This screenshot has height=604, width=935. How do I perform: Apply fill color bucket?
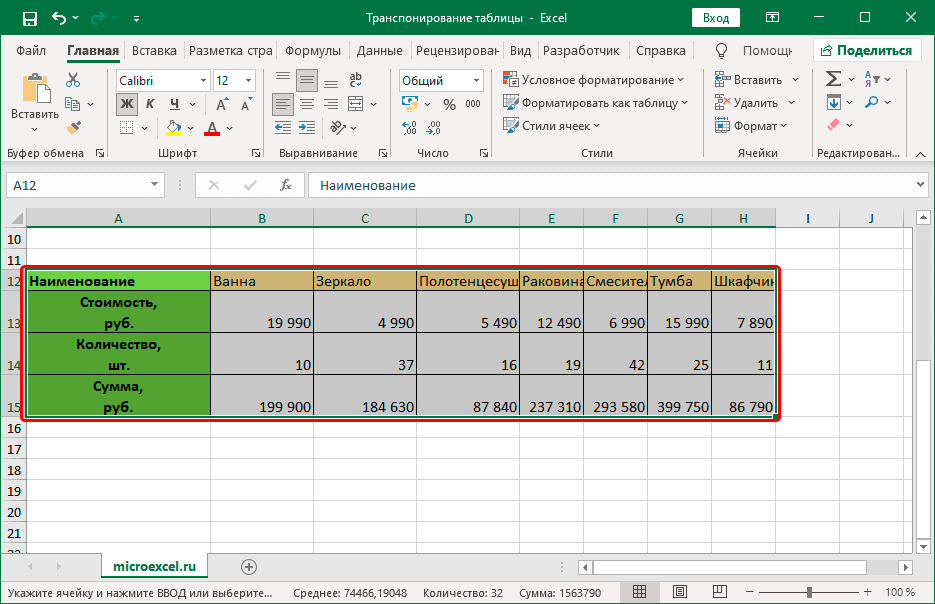(x=173, y=128)
